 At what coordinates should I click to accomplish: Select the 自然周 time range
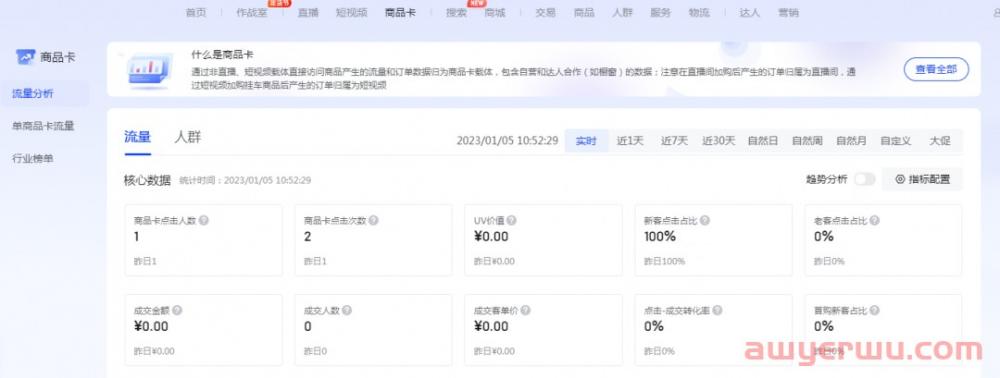pos(807,141)
